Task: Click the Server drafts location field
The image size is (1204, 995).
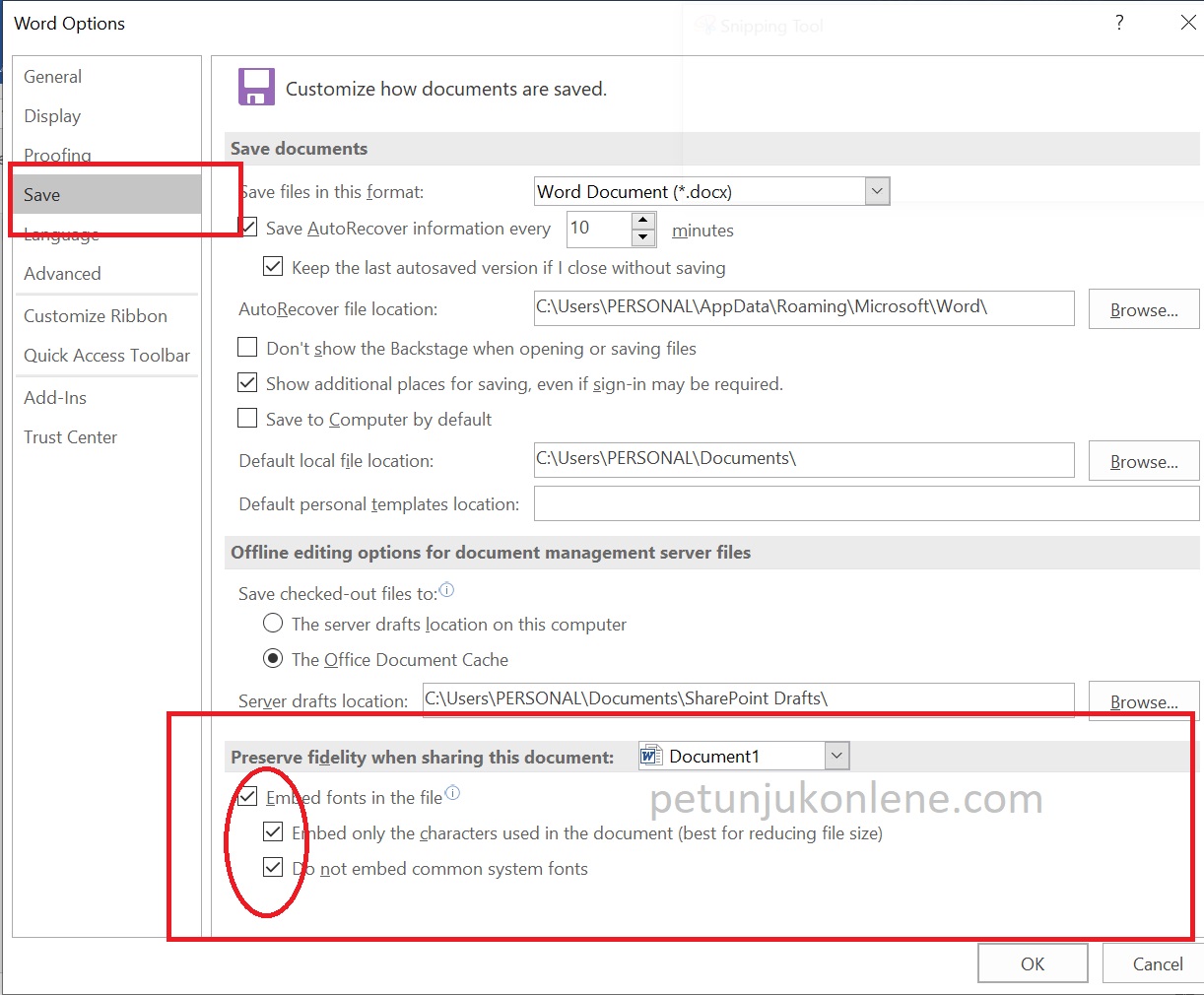Action: [749, 699]
